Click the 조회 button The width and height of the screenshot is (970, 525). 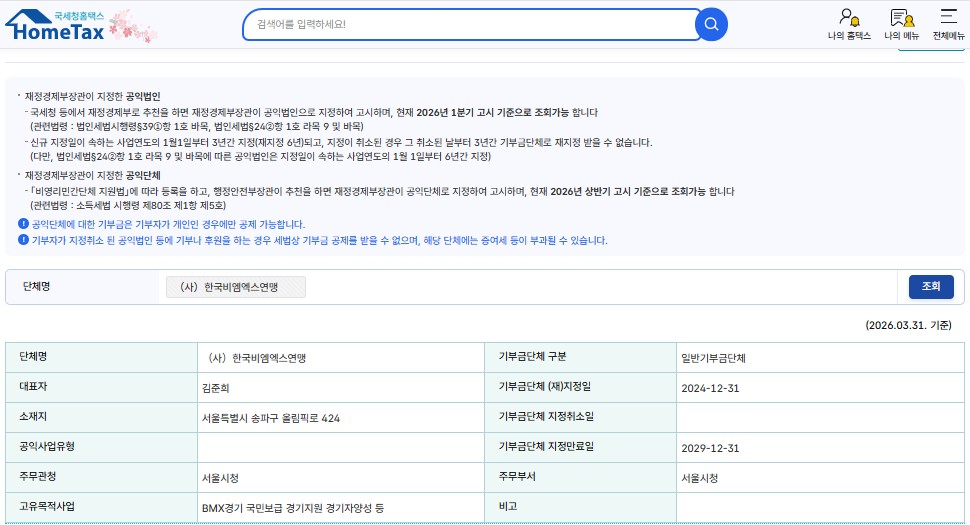coord(931,286)
